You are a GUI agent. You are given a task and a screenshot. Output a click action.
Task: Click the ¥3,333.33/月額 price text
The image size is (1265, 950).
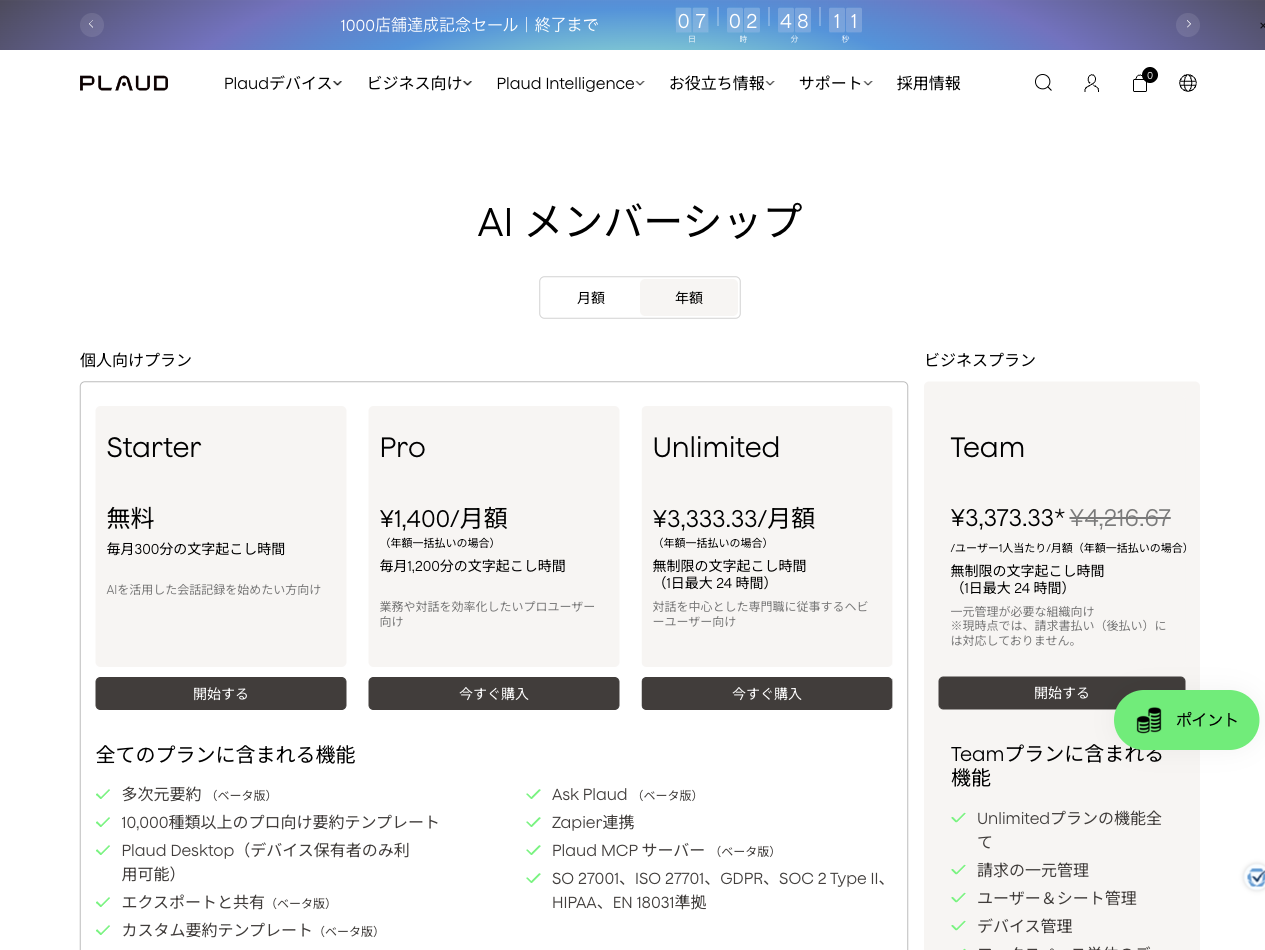734,518
